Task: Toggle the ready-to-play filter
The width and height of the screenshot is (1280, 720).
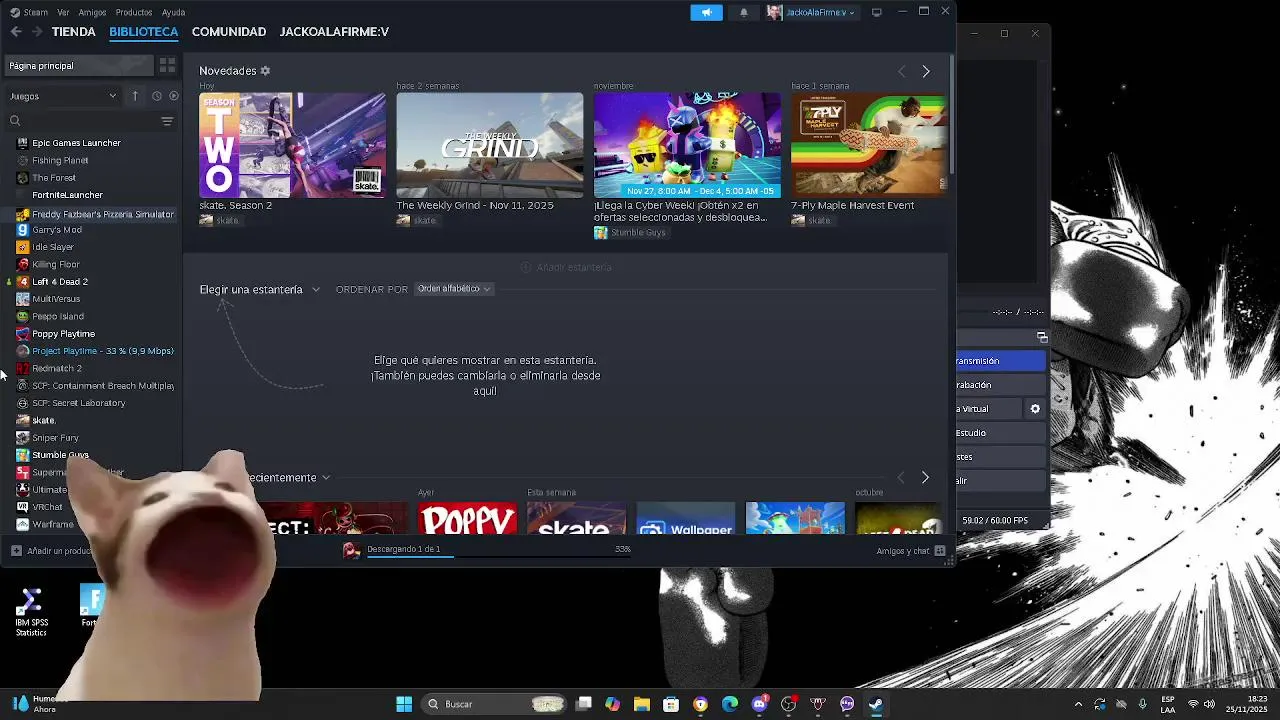Action: coord(174,96)
